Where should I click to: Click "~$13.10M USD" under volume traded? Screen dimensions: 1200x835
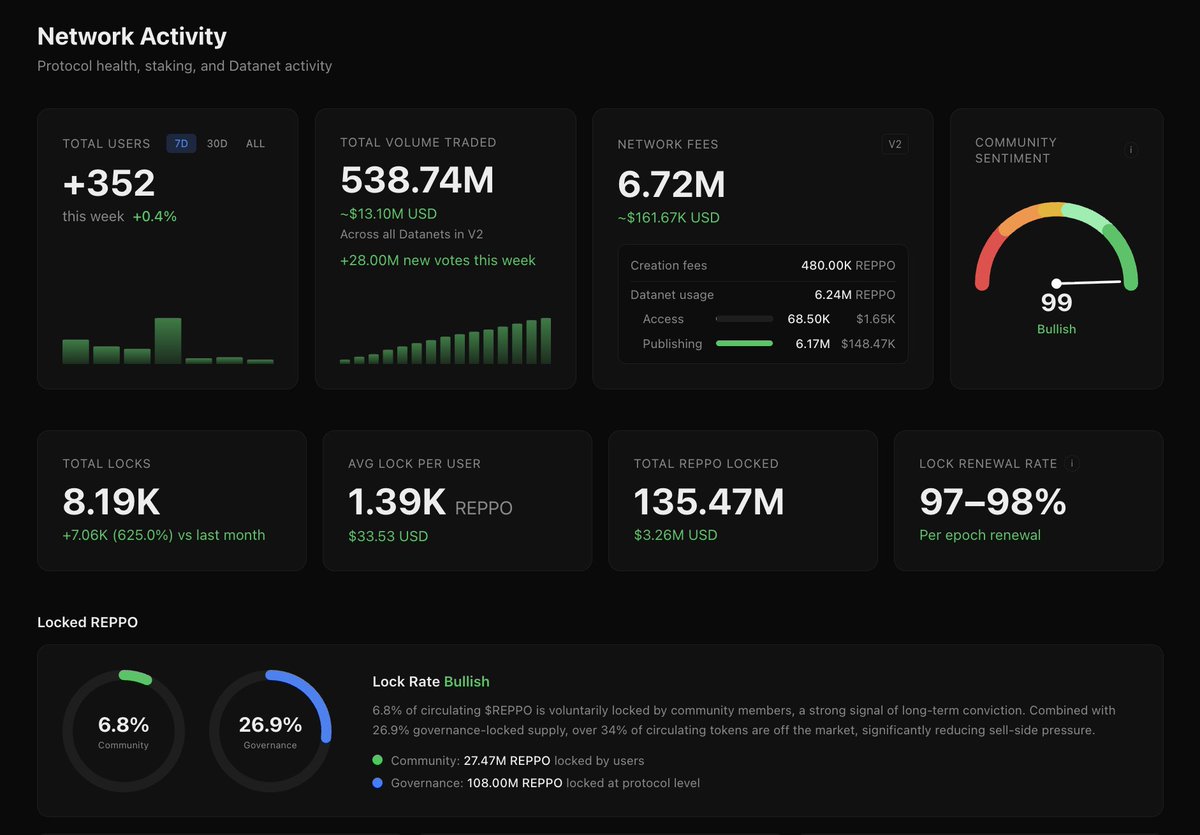(388, 213)
